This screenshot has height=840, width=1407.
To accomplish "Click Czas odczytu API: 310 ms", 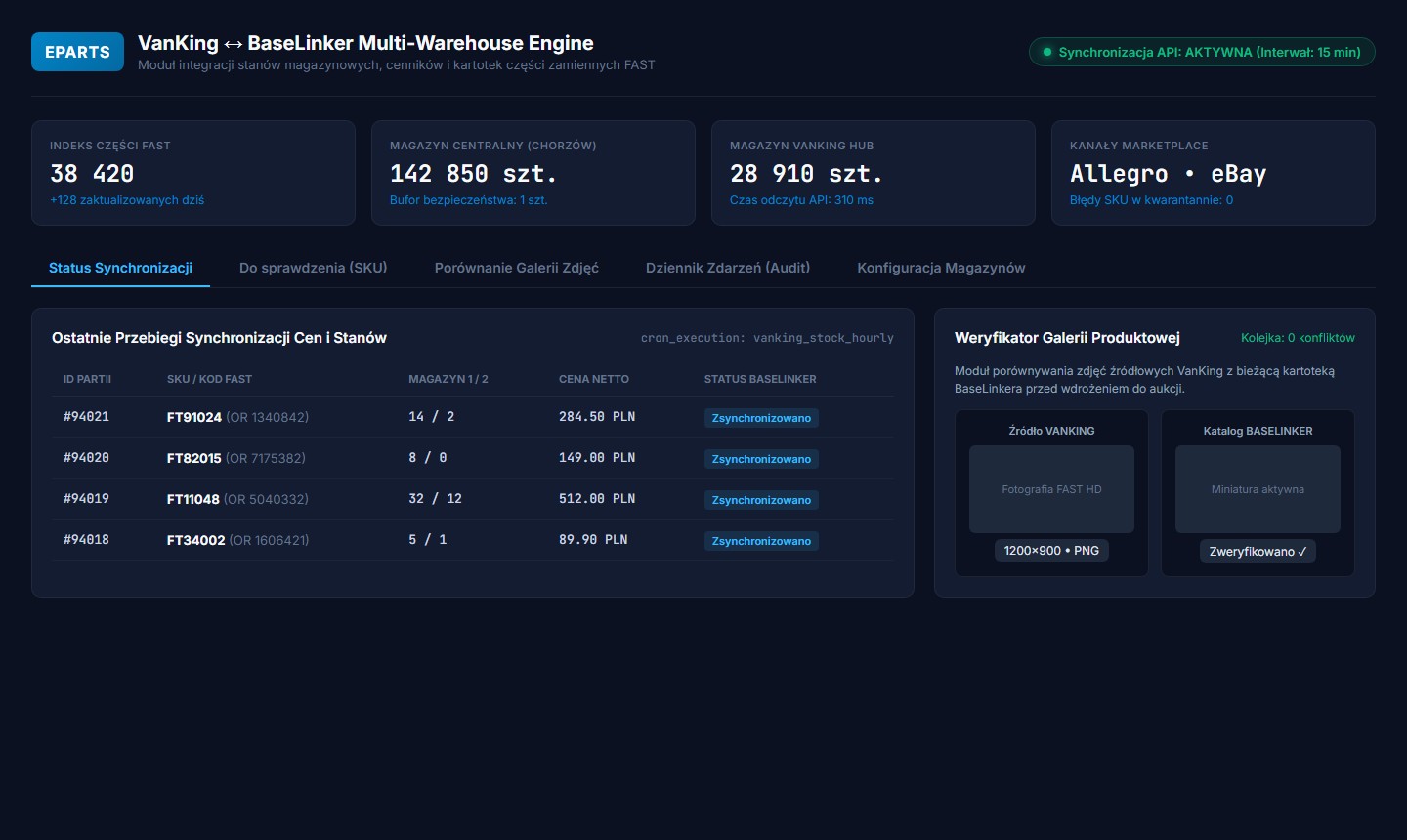I will coord(801,200).
